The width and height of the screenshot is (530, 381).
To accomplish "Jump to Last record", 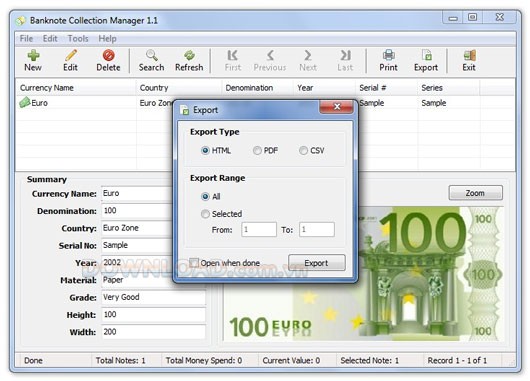I will tap(345, 60).
